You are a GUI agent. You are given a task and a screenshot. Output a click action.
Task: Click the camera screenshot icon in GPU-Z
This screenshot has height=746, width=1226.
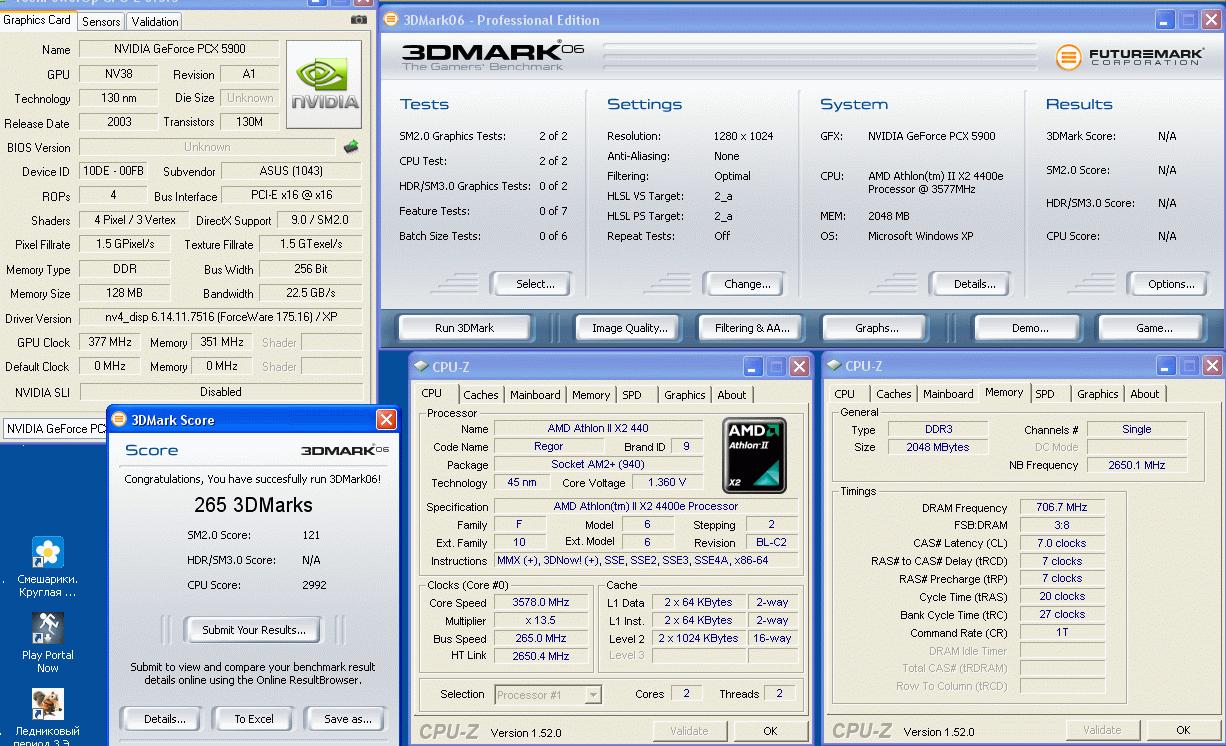tap(359, 19)
